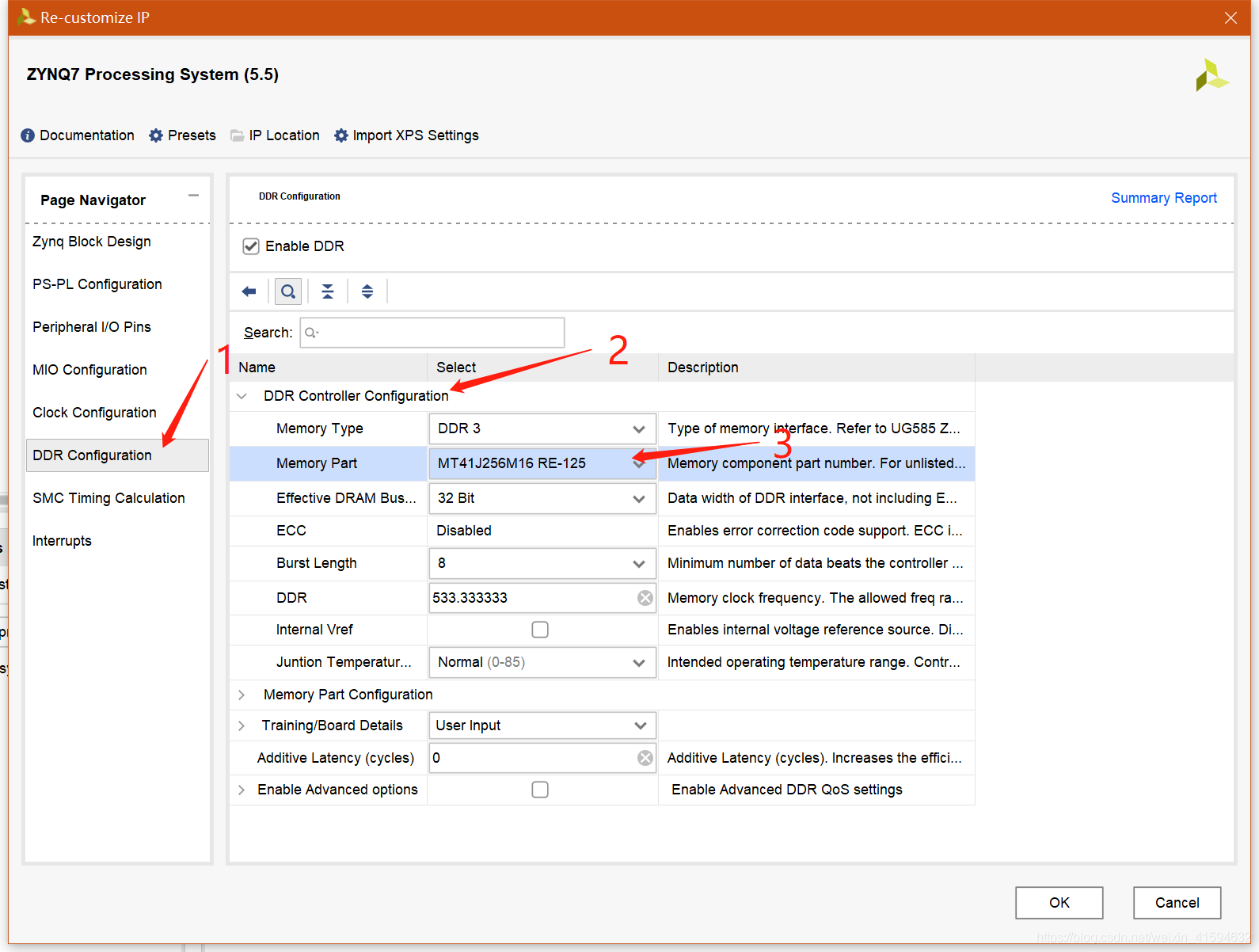
Task: Click the back arrow toolbar icon
Action: pyautogui.click(x=249, y=291)
